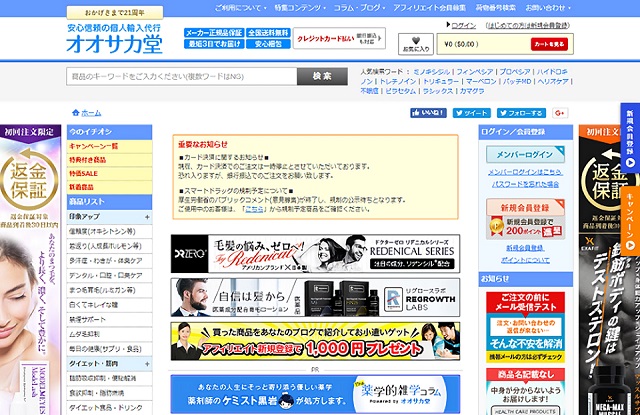Open the 多汗症・わきが・体臭ケア category
The image size is (640, 415).
coord(109,261)
